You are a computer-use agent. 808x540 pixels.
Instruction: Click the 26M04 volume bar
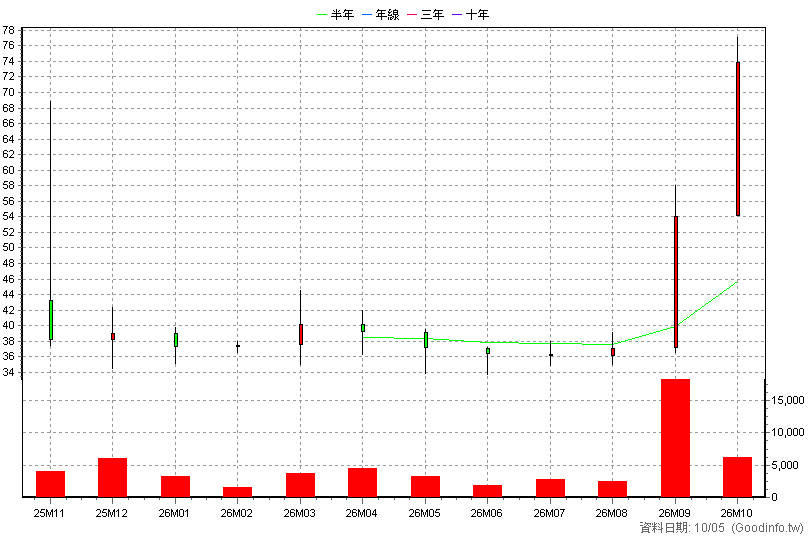(362, 482)
